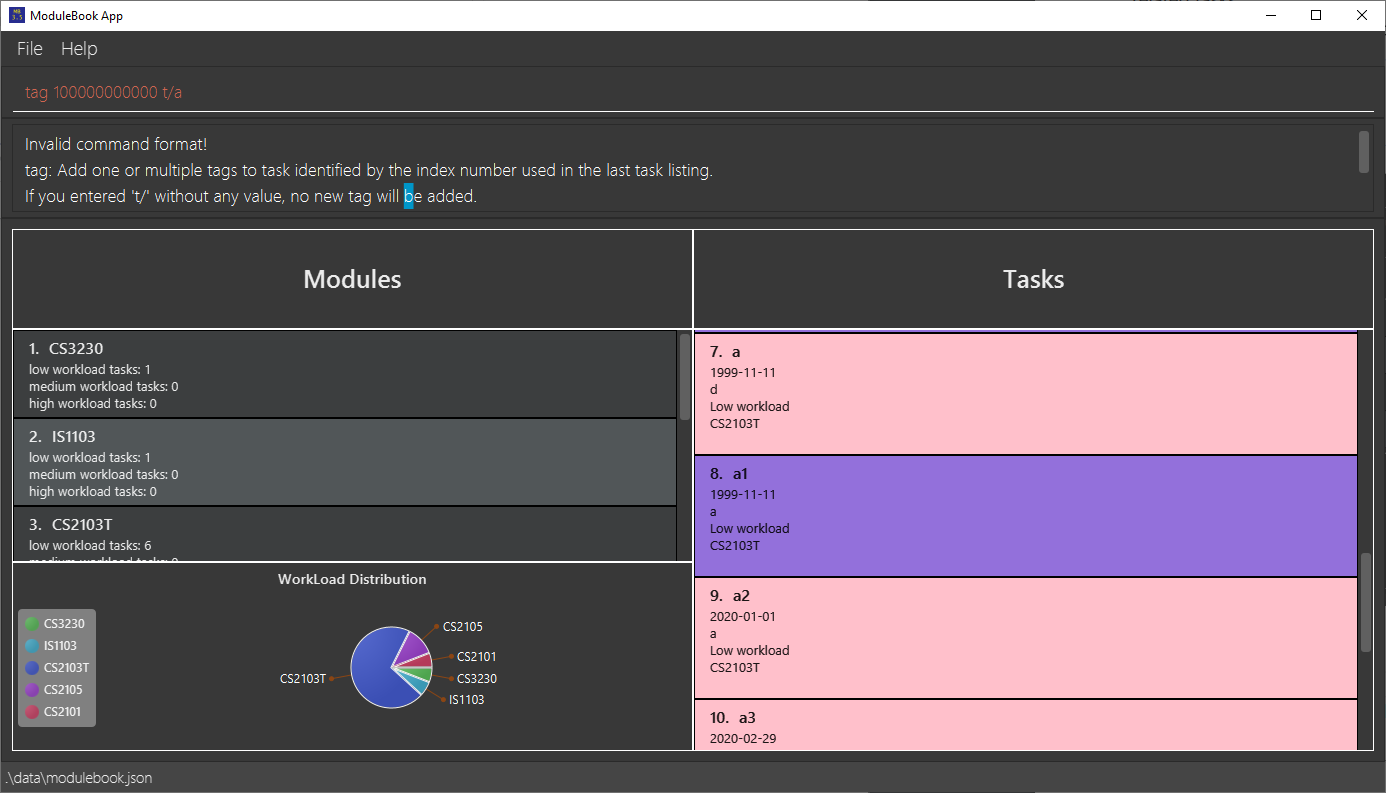Screen dimensions: 1386x793
Task: Click the command input field
Action: [x=693, y=92]
